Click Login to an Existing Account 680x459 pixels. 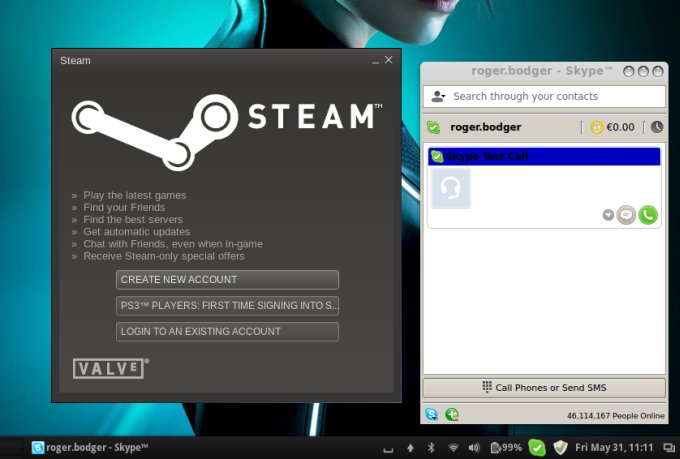pyautogui.click(x=227, y=331)
